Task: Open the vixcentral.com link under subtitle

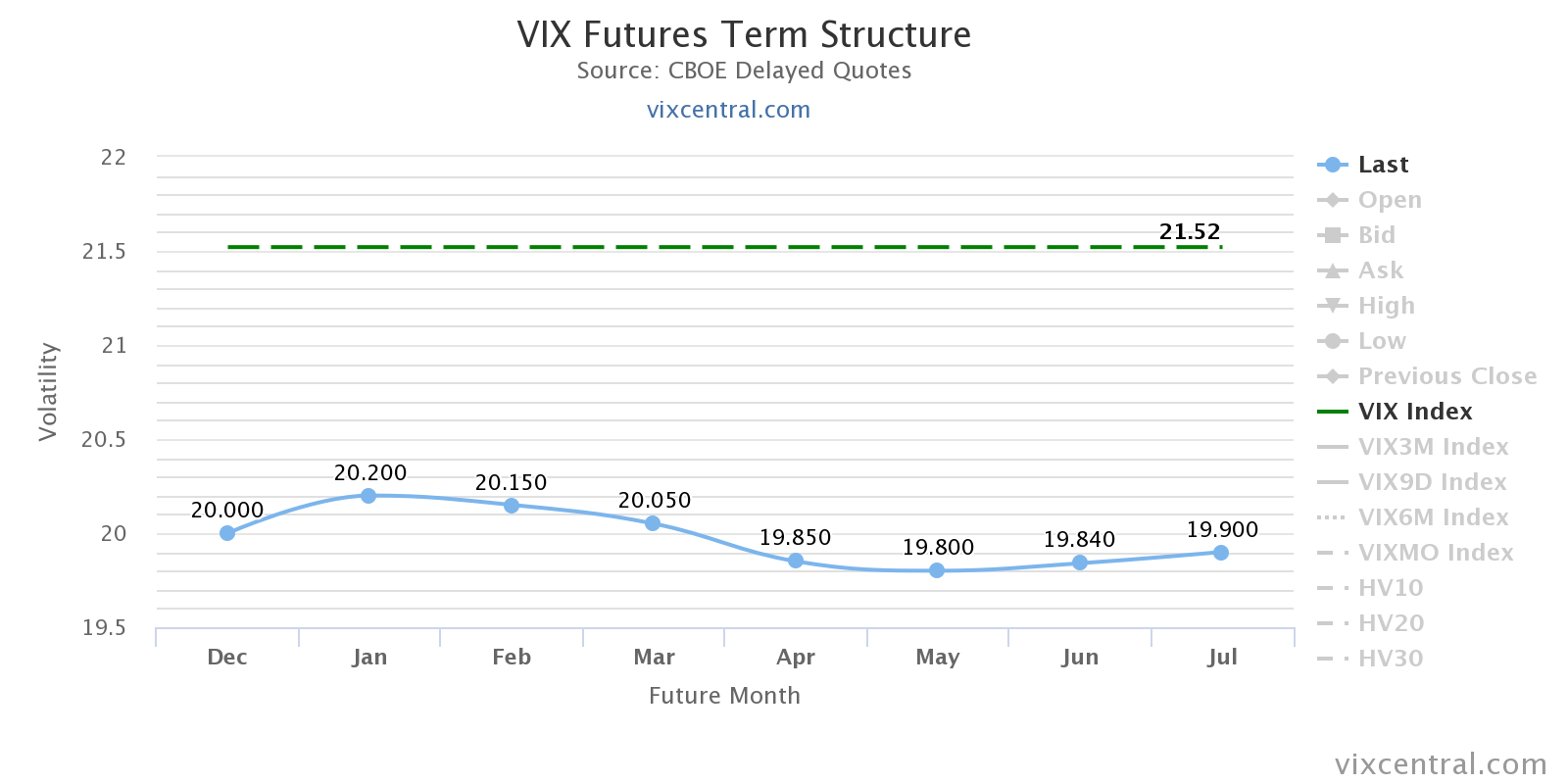Action: [728, 110]
